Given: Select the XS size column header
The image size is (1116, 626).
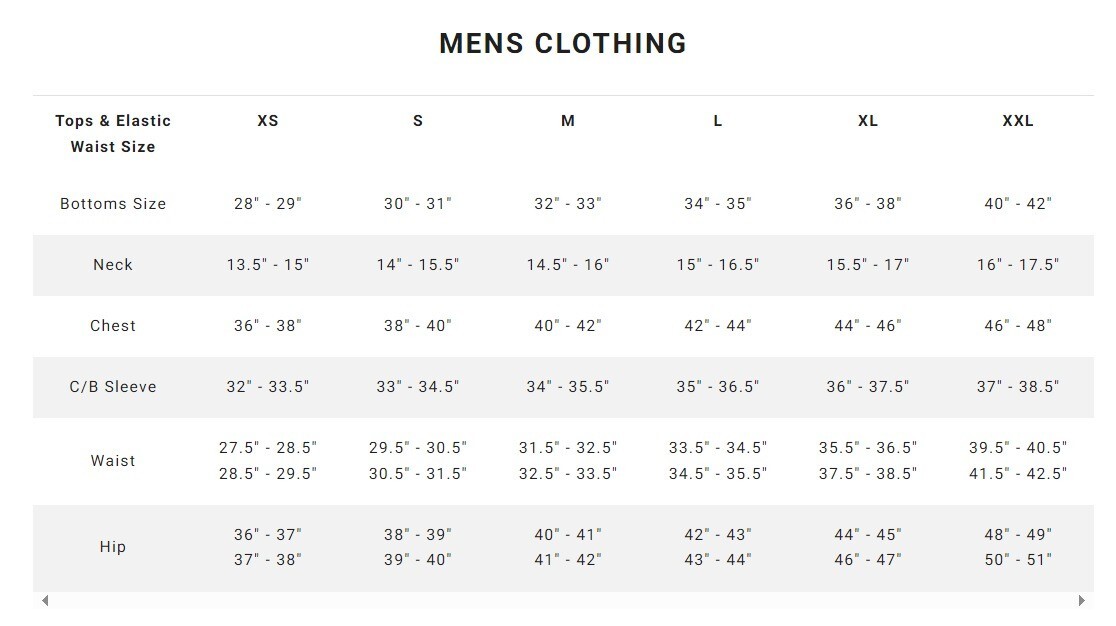Looking at the screenshot, I should point(268,121).
